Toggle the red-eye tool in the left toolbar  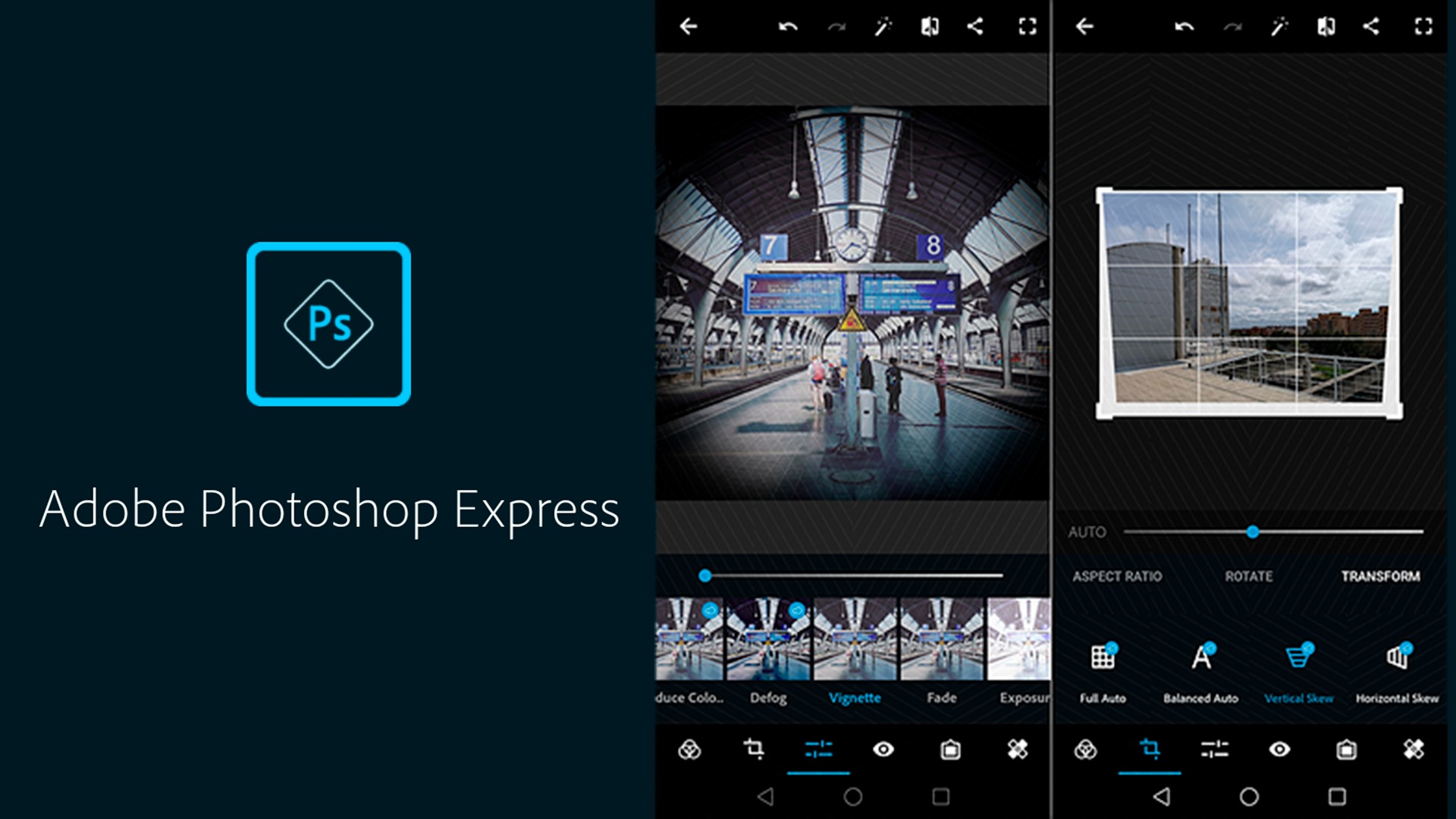pyautogui.click(x=883, y=749)
